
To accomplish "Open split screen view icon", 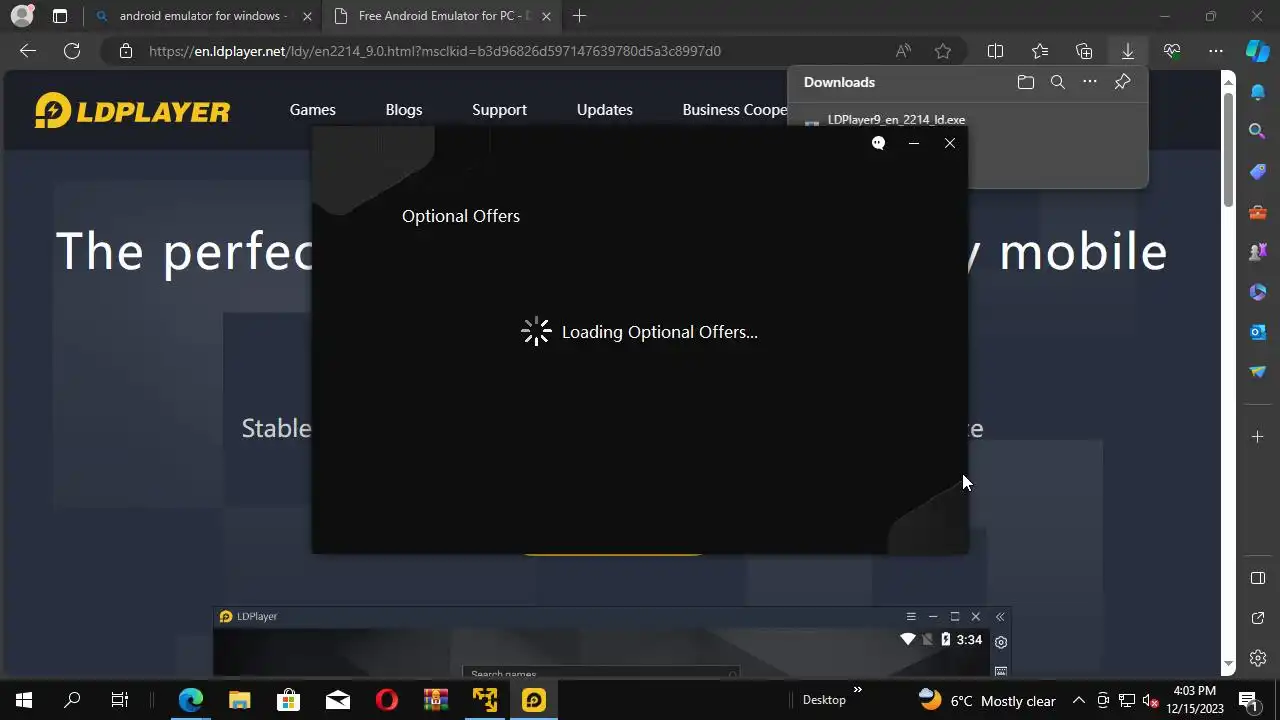I will tap(995, 51).
